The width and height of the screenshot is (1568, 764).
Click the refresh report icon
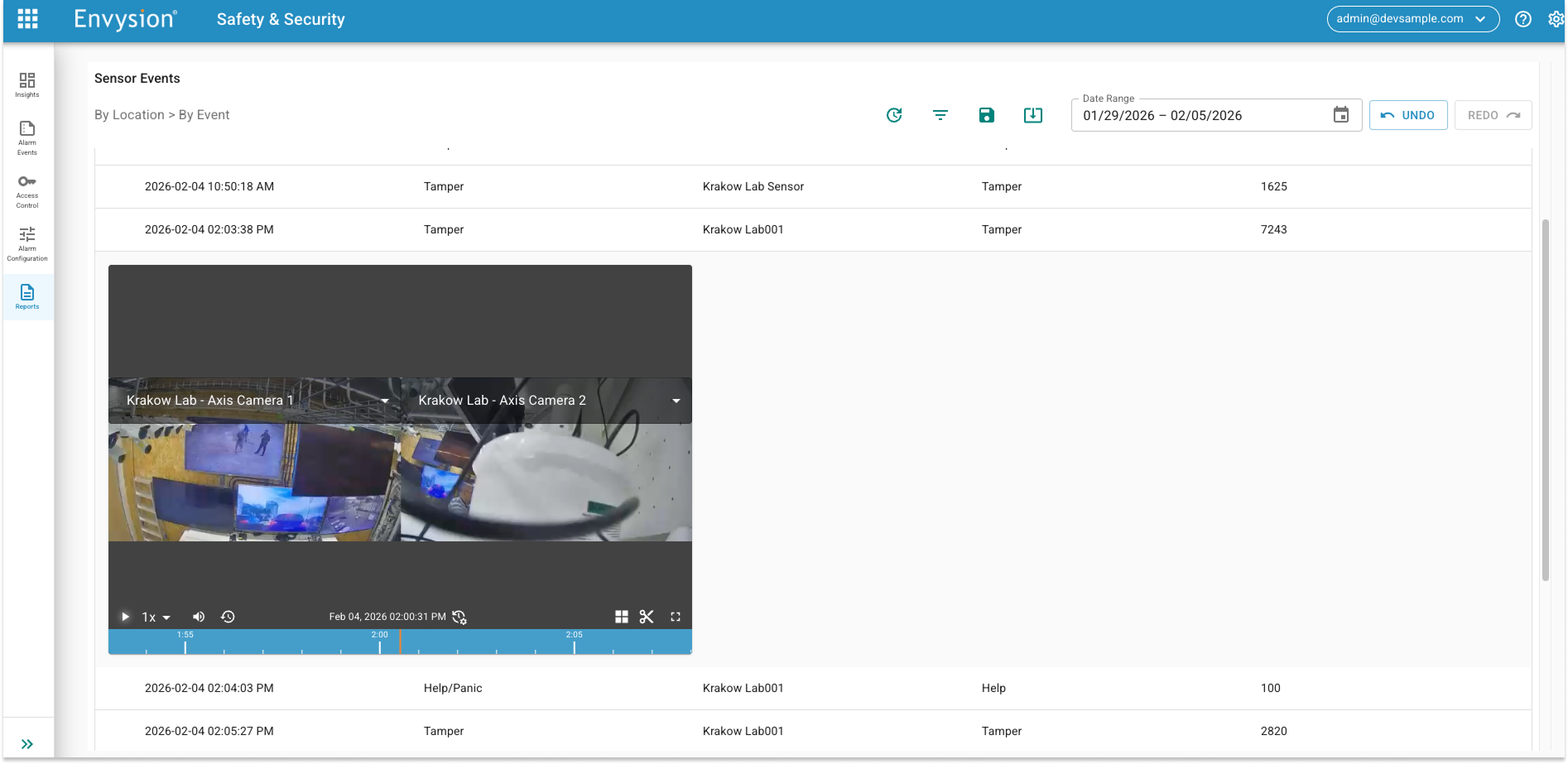[x=894, y=115]
